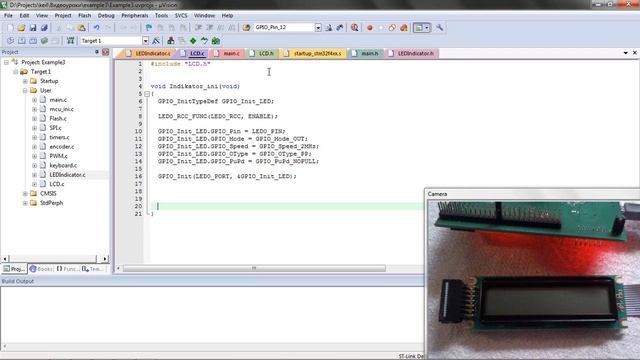
Task: Open Configuration wrench icon
Action: click(439, 28)
